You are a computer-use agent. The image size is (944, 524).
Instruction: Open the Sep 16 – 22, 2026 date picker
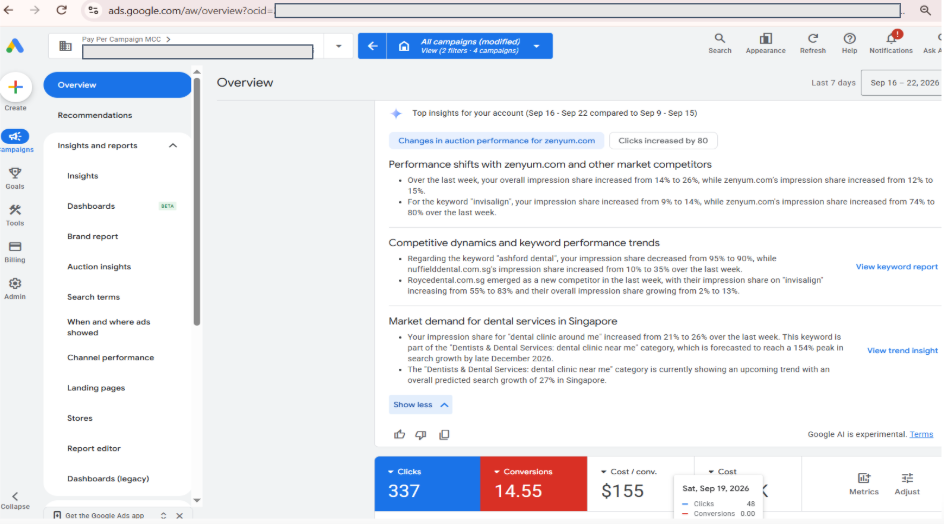(x=904, y=83)
